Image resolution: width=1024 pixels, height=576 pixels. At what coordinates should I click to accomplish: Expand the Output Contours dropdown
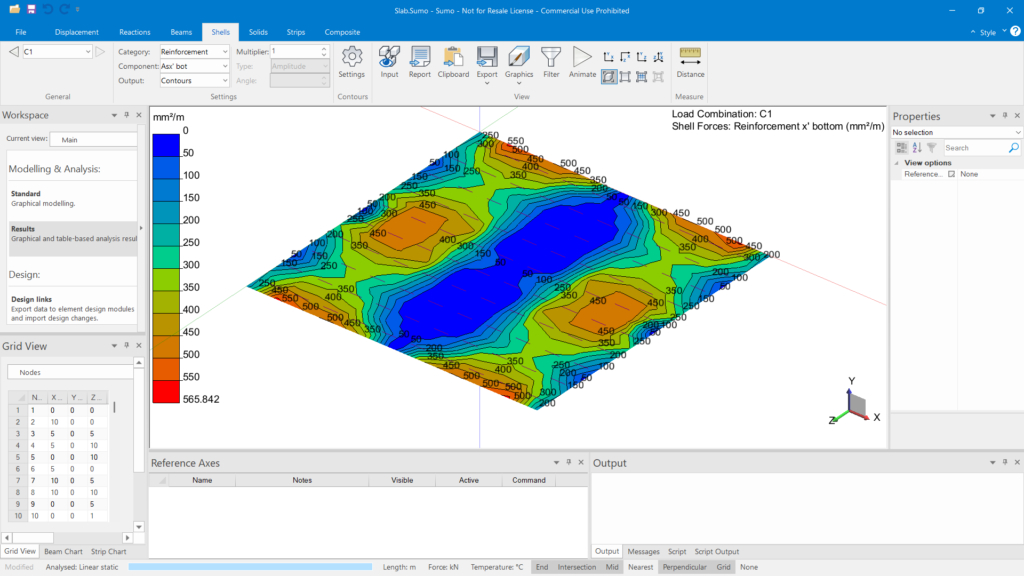pos(194,80)
